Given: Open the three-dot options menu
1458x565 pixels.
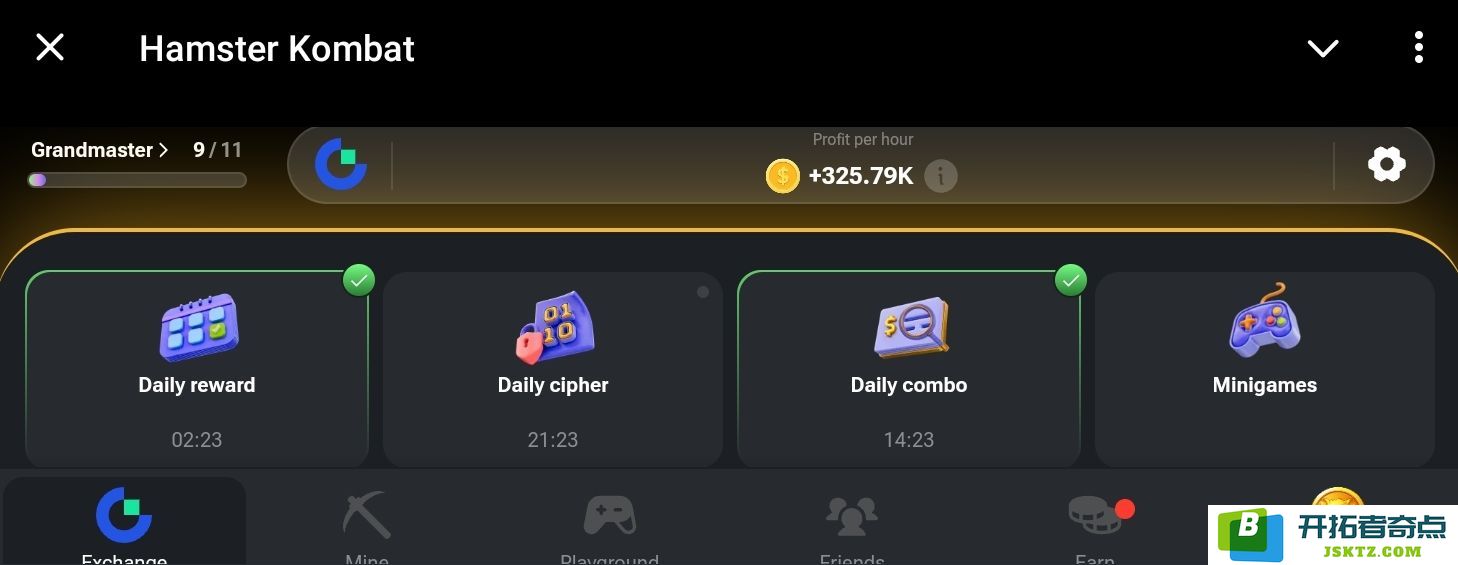Looking at the screenshot, I should [x=1419, y=47].
